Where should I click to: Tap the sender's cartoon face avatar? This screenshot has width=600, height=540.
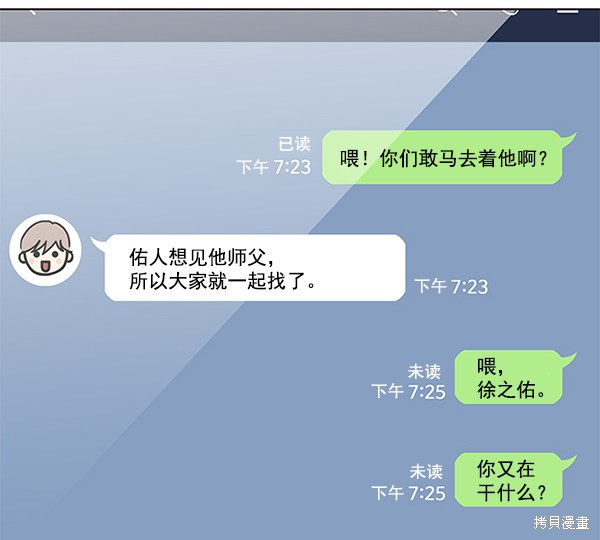[x=46, y=250]
